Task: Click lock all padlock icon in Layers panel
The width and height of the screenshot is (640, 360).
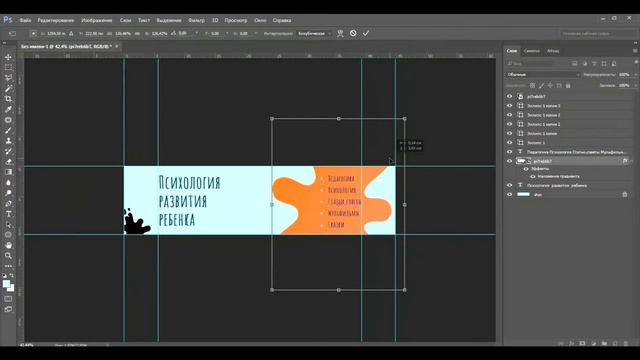Action: tap(568, 86)
